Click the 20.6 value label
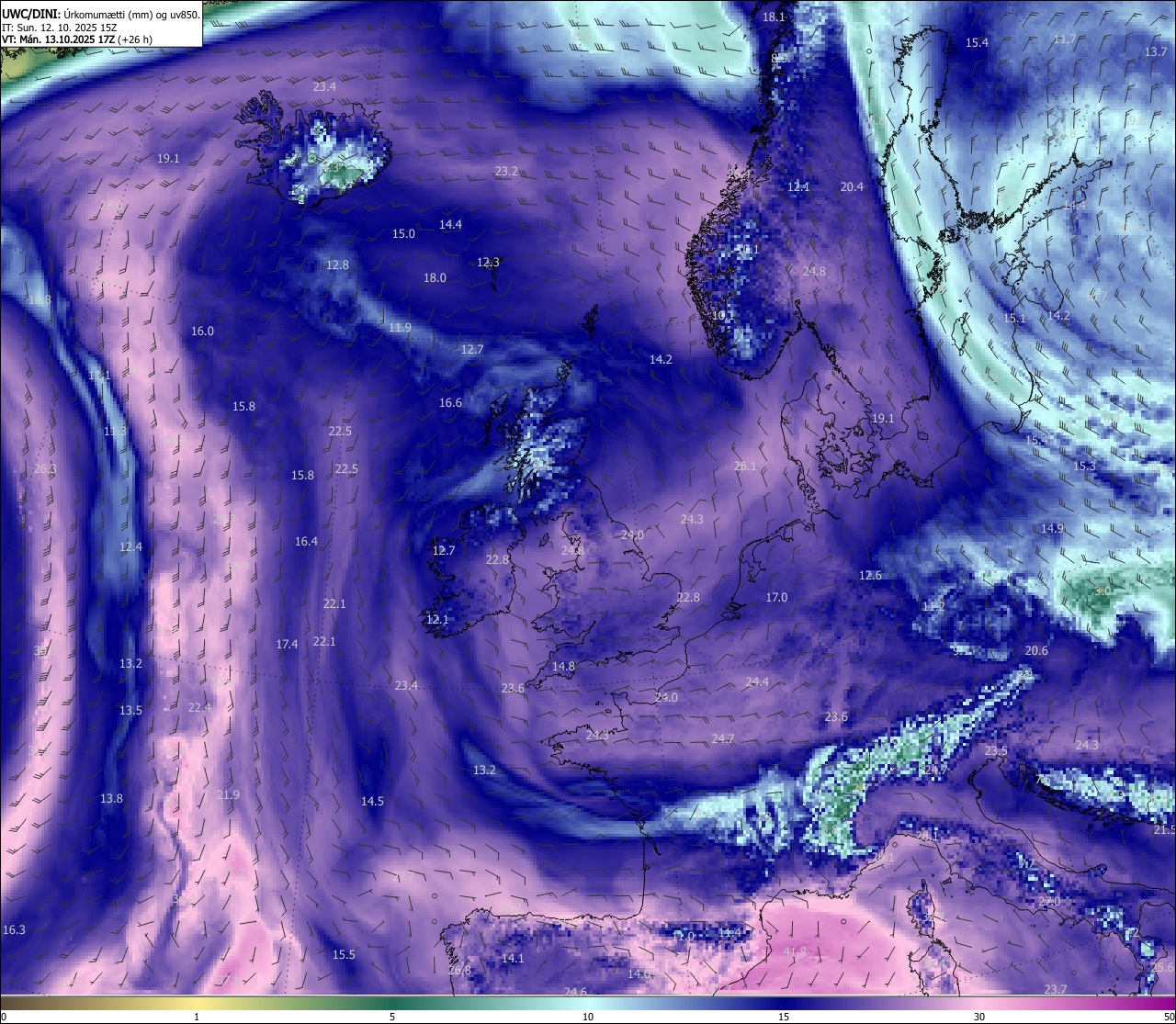The image size is (1176, 1024). tap(1036, 651)
